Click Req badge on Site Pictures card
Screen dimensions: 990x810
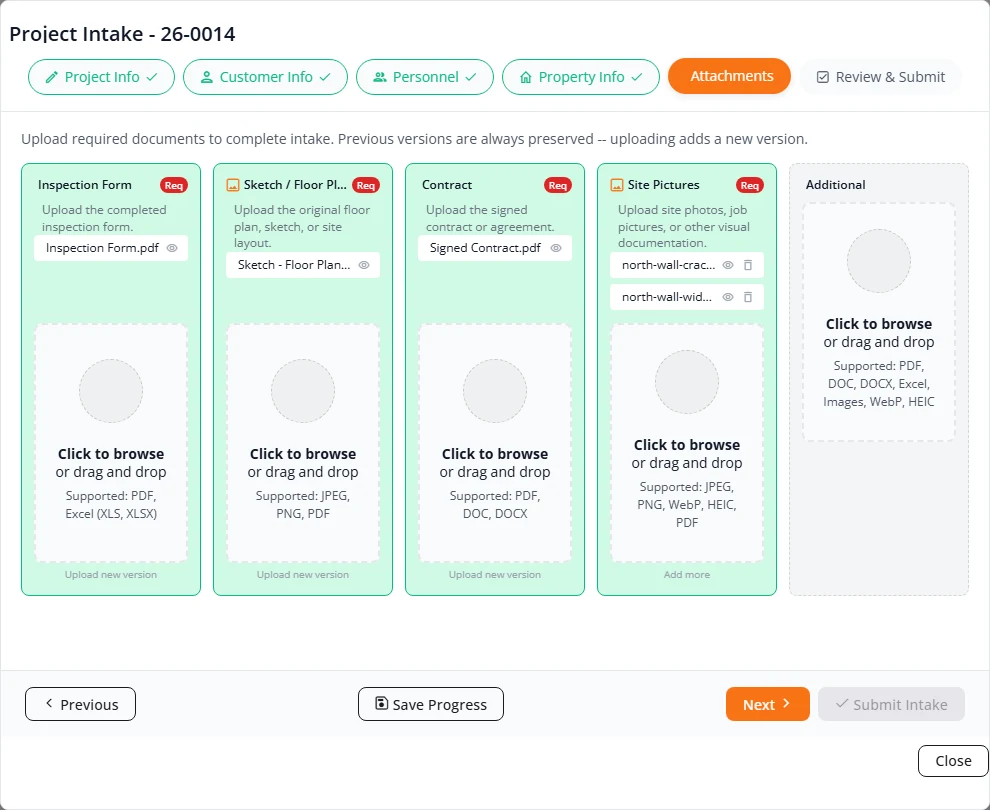tap(749, 185)
